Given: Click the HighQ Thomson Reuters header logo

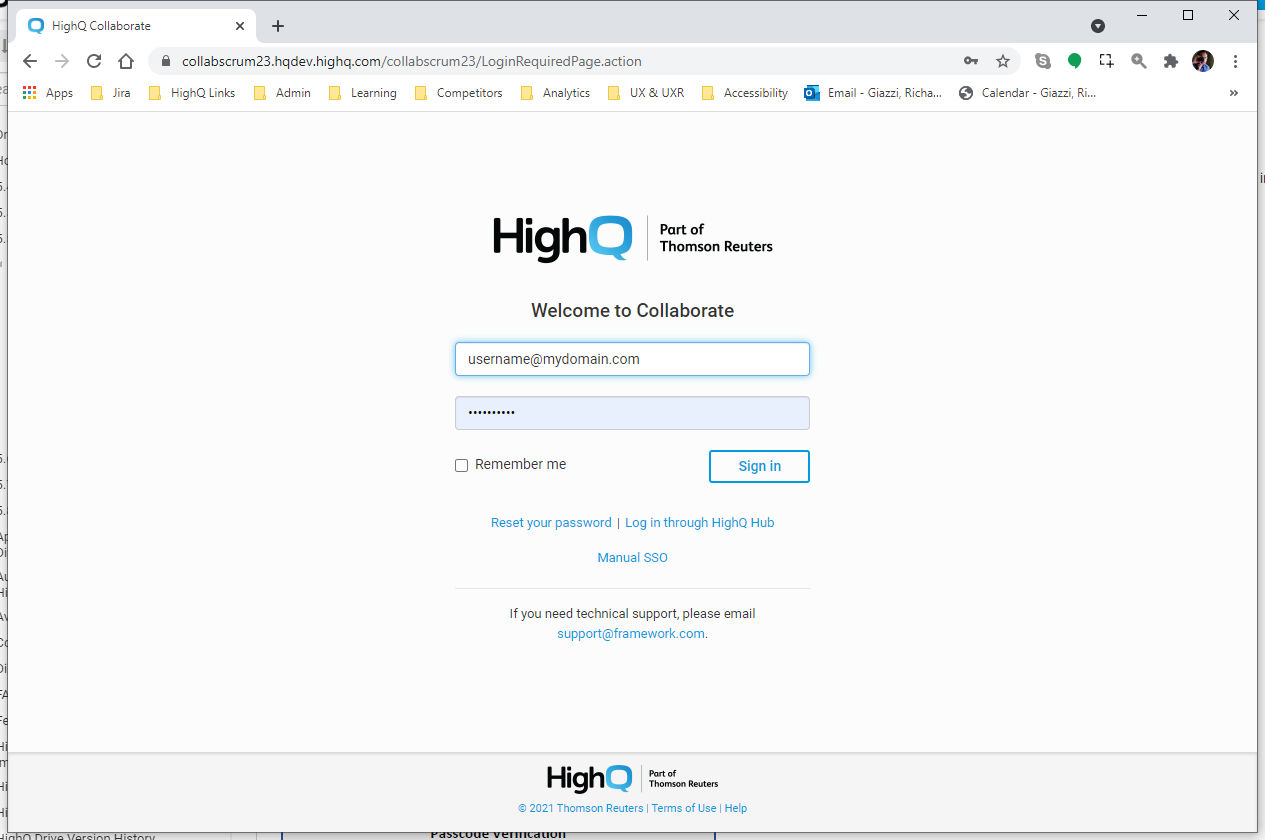Looking at the screenshot, I should pos(632,238).
